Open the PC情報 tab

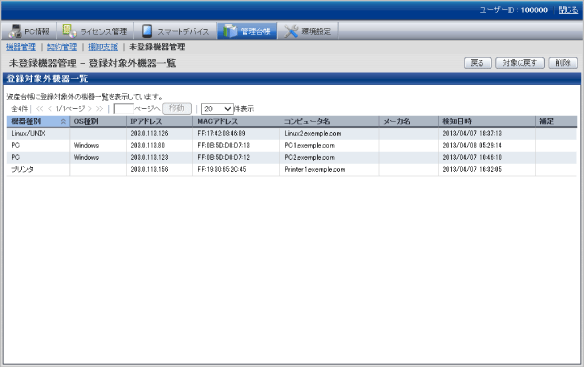coord(29,31)
